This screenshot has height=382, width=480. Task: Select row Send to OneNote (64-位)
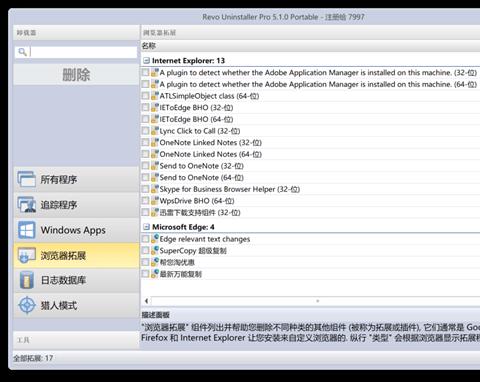pos(311,178)
